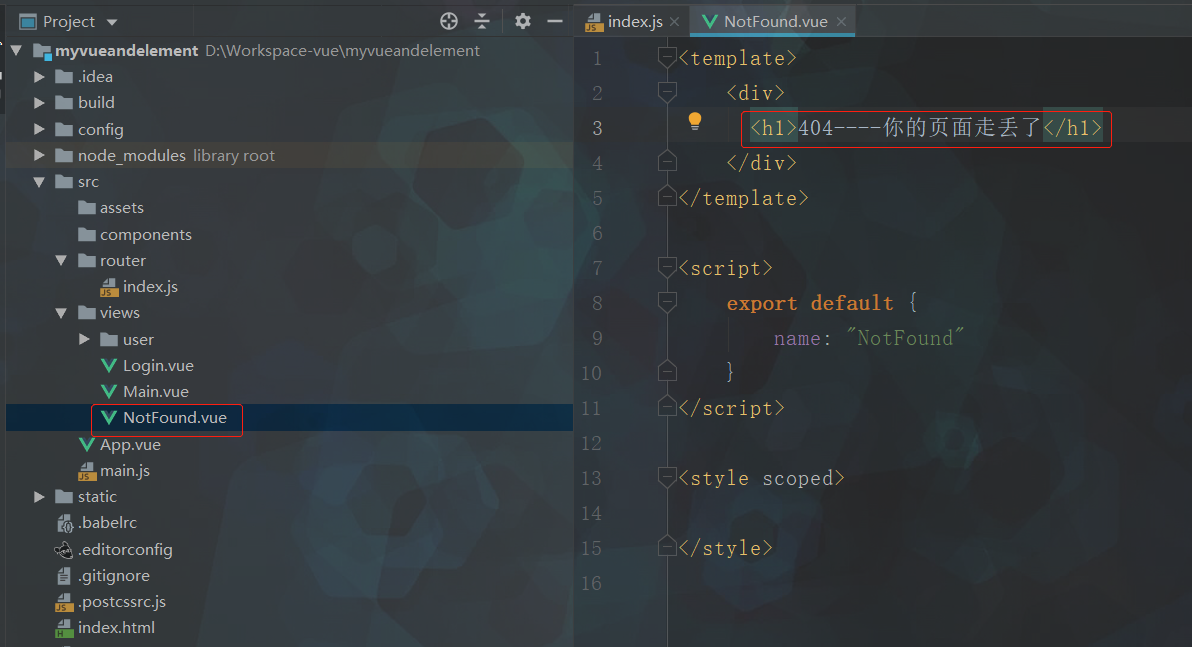Click the export default keyword

810,303
